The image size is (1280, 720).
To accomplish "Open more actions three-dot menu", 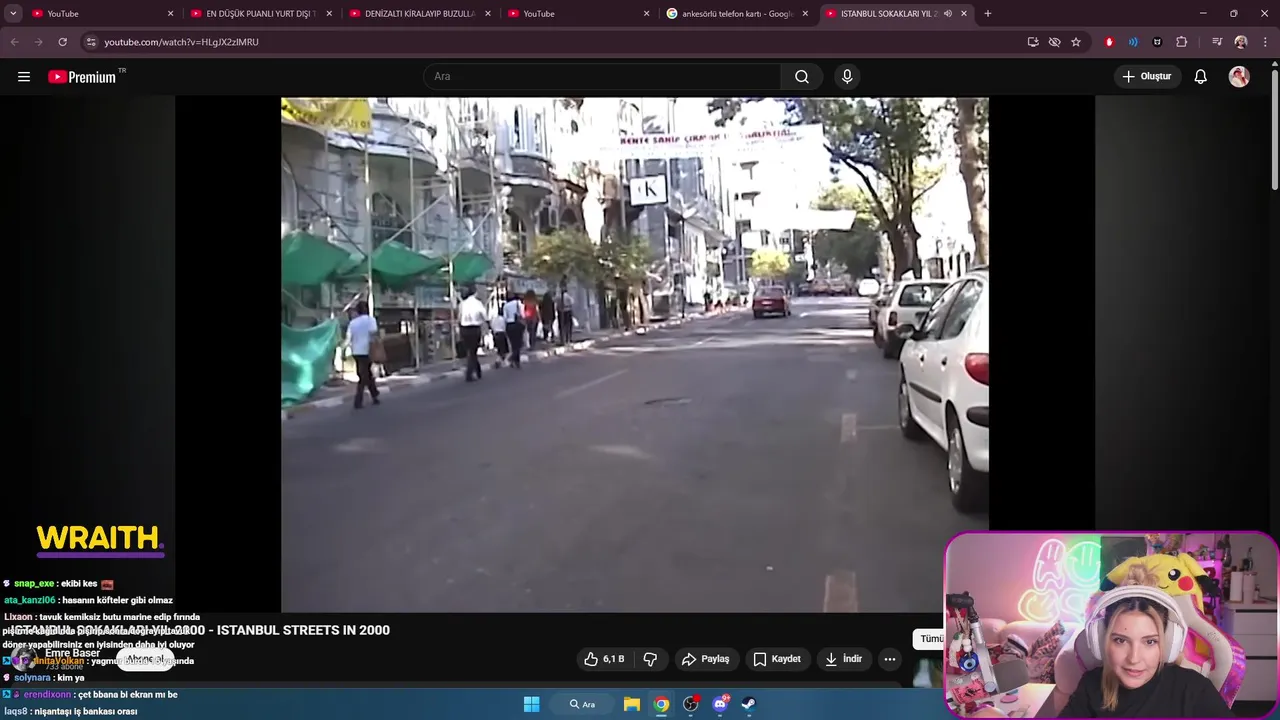I will click(x=890, y=659).
